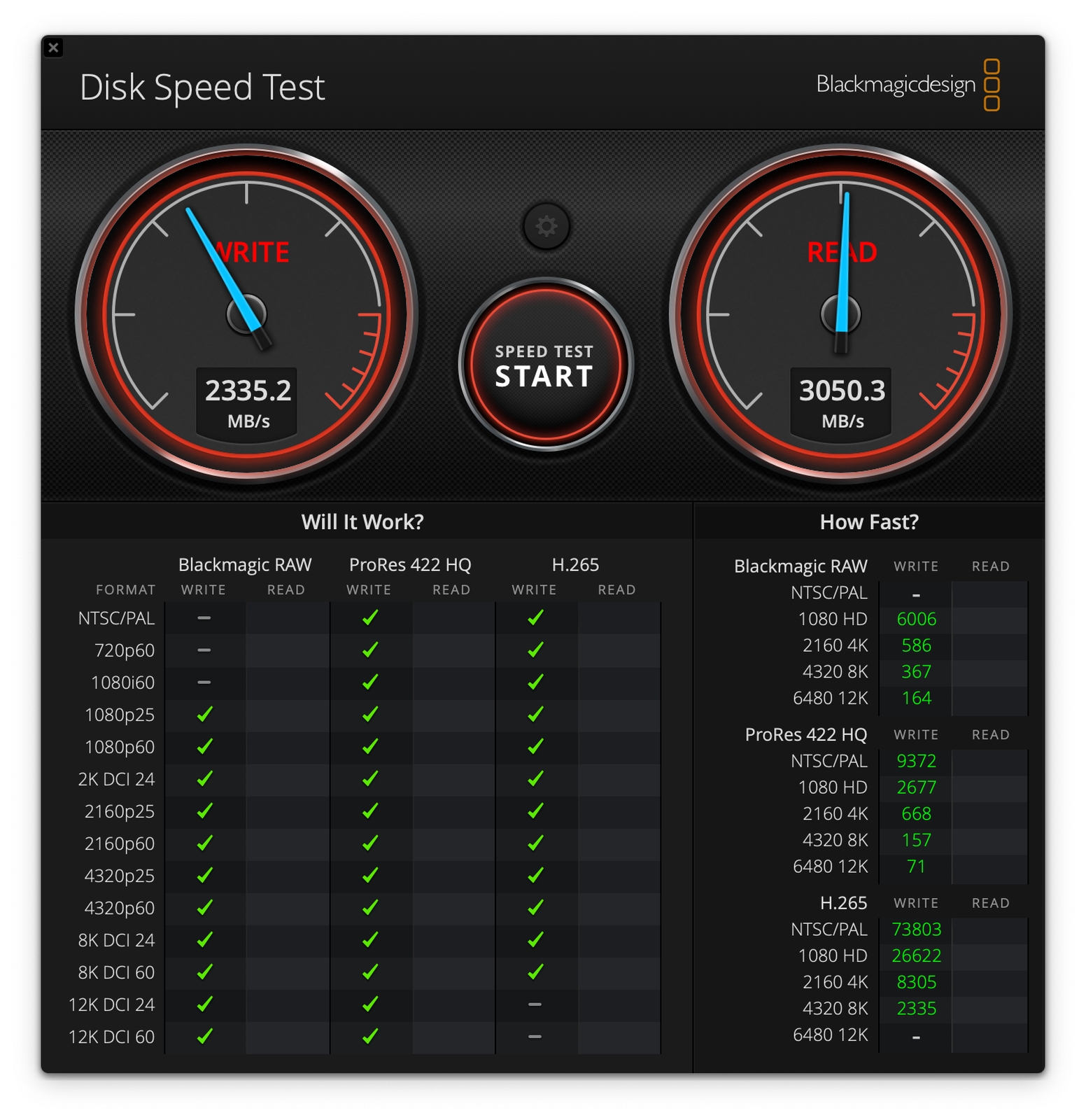Screen dimensions: 1086x1120
Task: Click the Speed Test Start button
Action: point(545,365)
